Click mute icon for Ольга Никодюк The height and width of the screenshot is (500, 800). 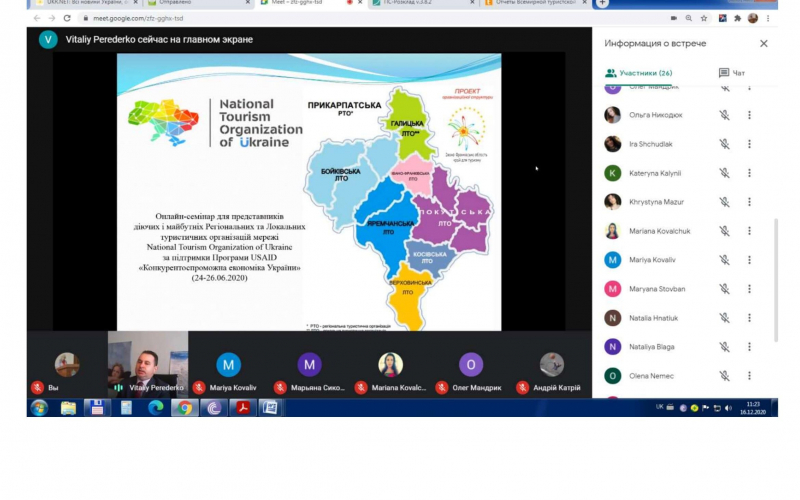click(724, 115)
